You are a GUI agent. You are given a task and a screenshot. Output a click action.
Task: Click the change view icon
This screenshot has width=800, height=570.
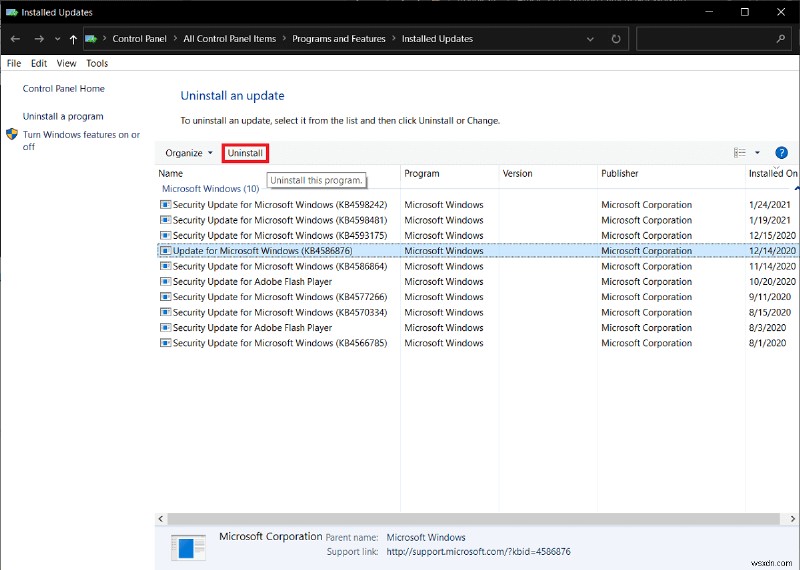coord(740,153)
